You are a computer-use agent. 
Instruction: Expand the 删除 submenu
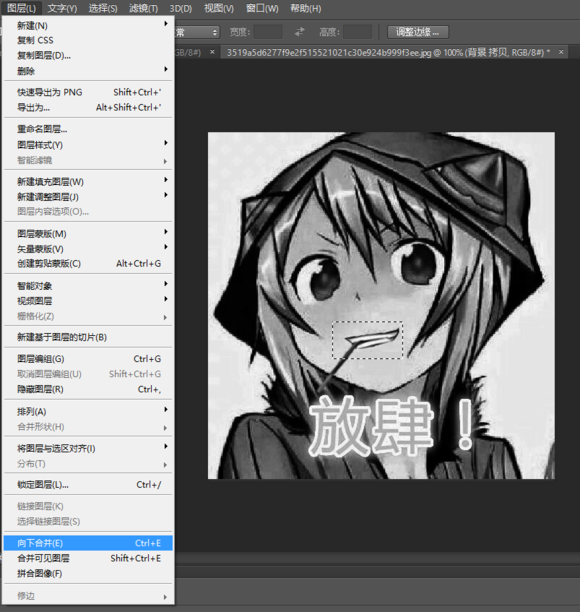pyautogui.click(x=88, y=71)
